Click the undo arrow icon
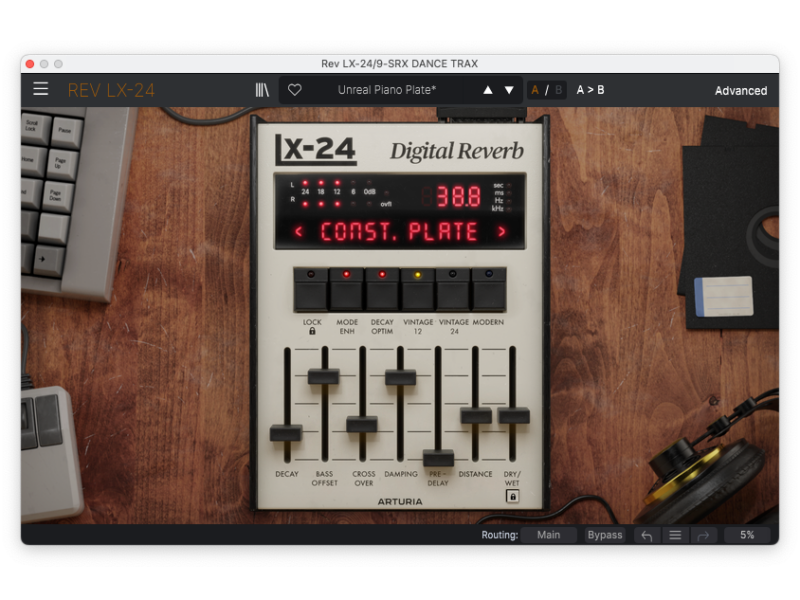The height and width of the screenshot is (600, 800). pos(646,535)
